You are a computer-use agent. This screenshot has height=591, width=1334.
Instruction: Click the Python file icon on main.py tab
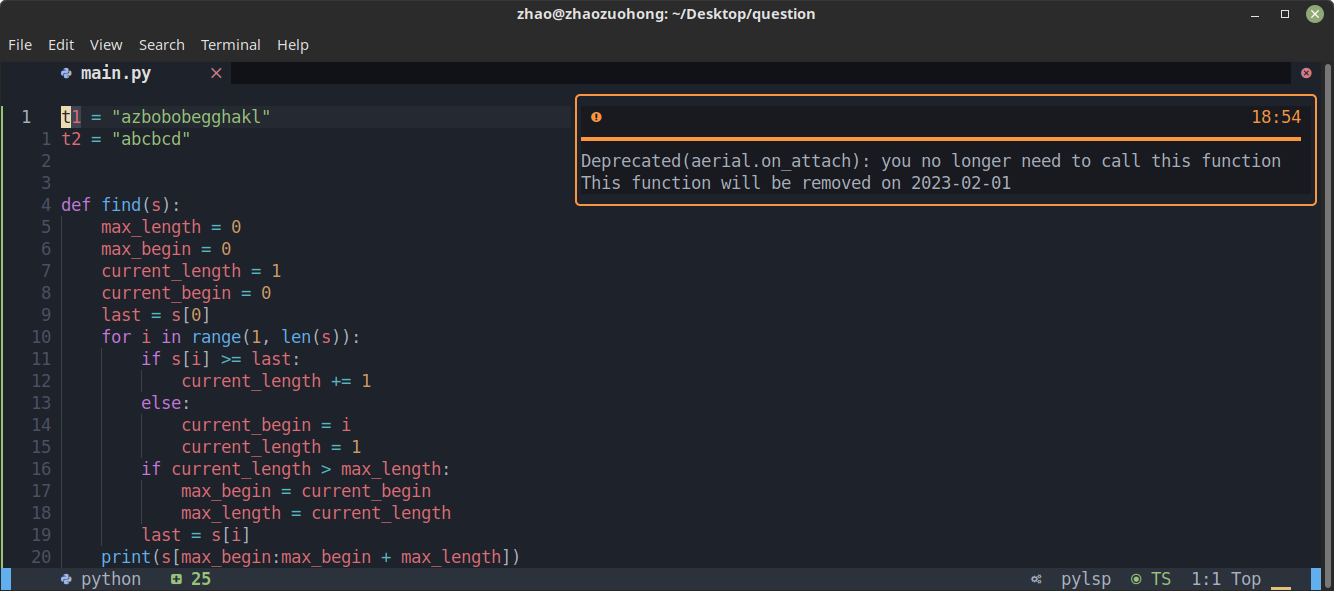[x=66, y=73]
